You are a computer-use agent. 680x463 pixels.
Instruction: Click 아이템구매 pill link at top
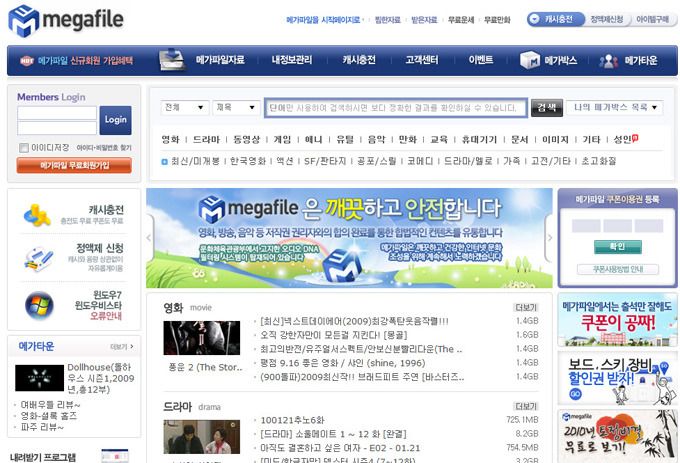point(652,20)
